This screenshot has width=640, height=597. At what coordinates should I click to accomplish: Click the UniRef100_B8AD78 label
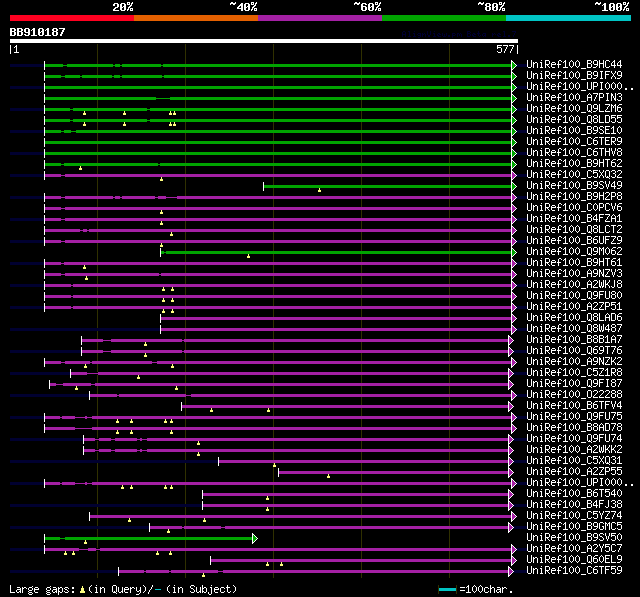coord(574,428)
